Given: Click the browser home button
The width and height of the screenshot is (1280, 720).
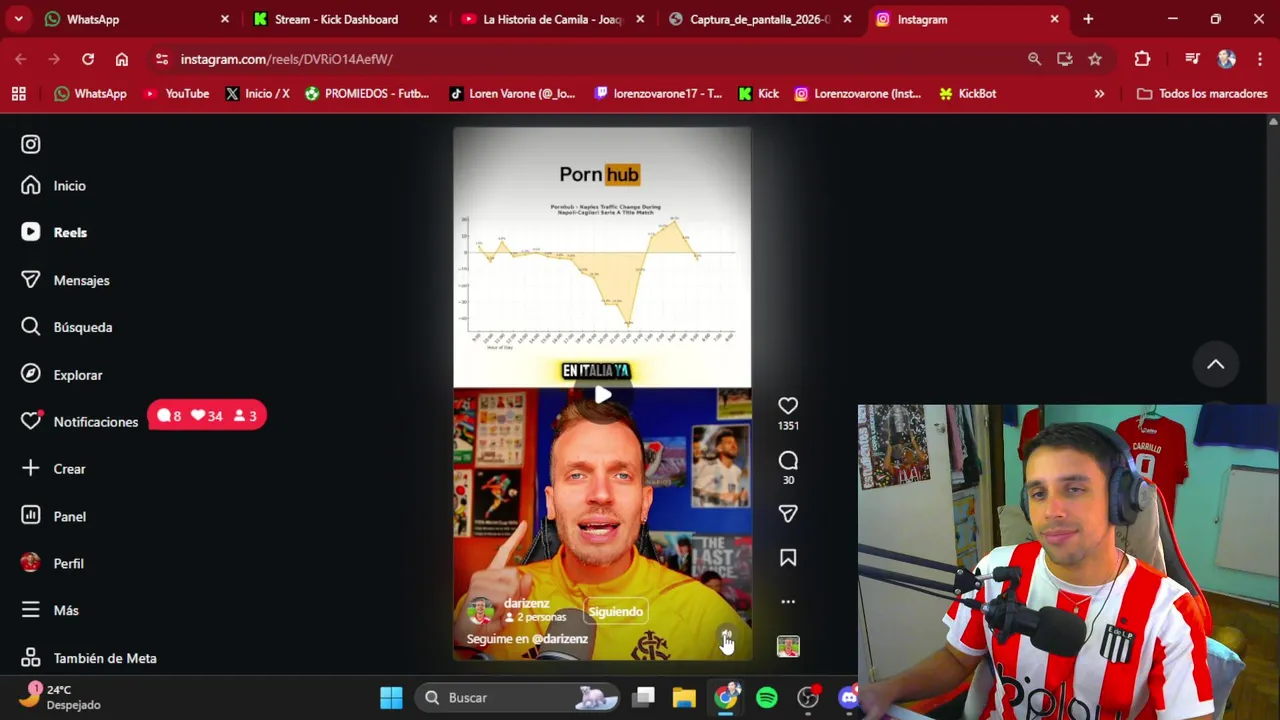Looking at the screenshot, I should [122, 59].
